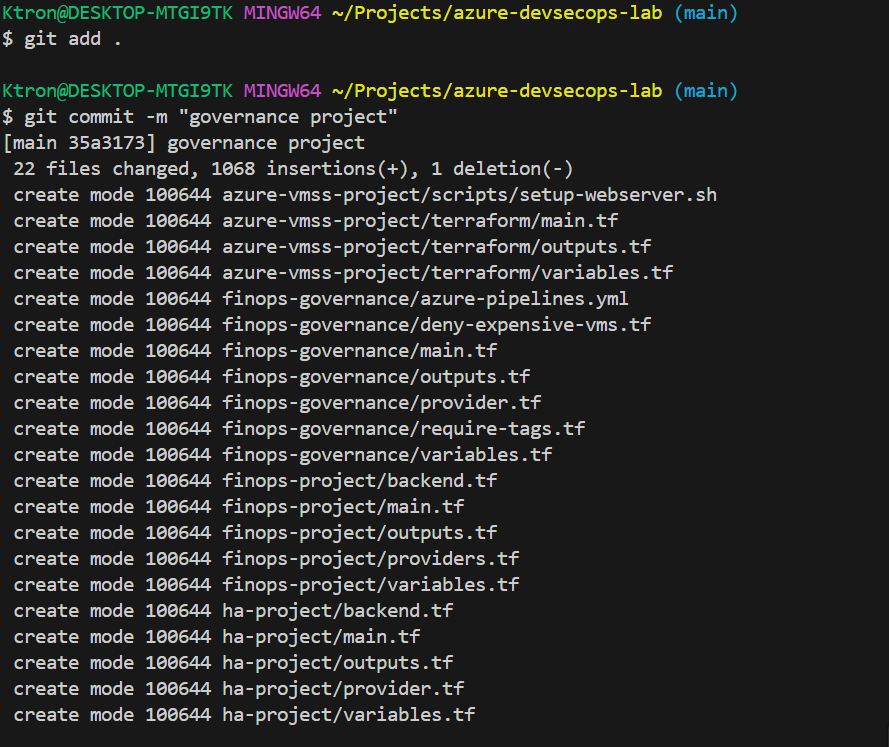Image resolution: width=889 pixels, height=747 pixels.
Task: Click Ktron@DESKTOP-MTGI9TK in the first prompt
Action: coord(119,13)
